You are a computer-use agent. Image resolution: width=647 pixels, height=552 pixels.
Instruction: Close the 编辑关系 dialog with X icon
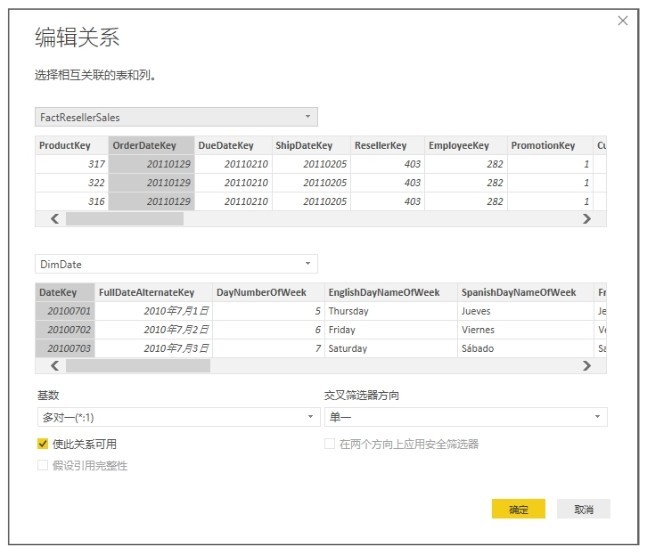(x=623, y=21)
